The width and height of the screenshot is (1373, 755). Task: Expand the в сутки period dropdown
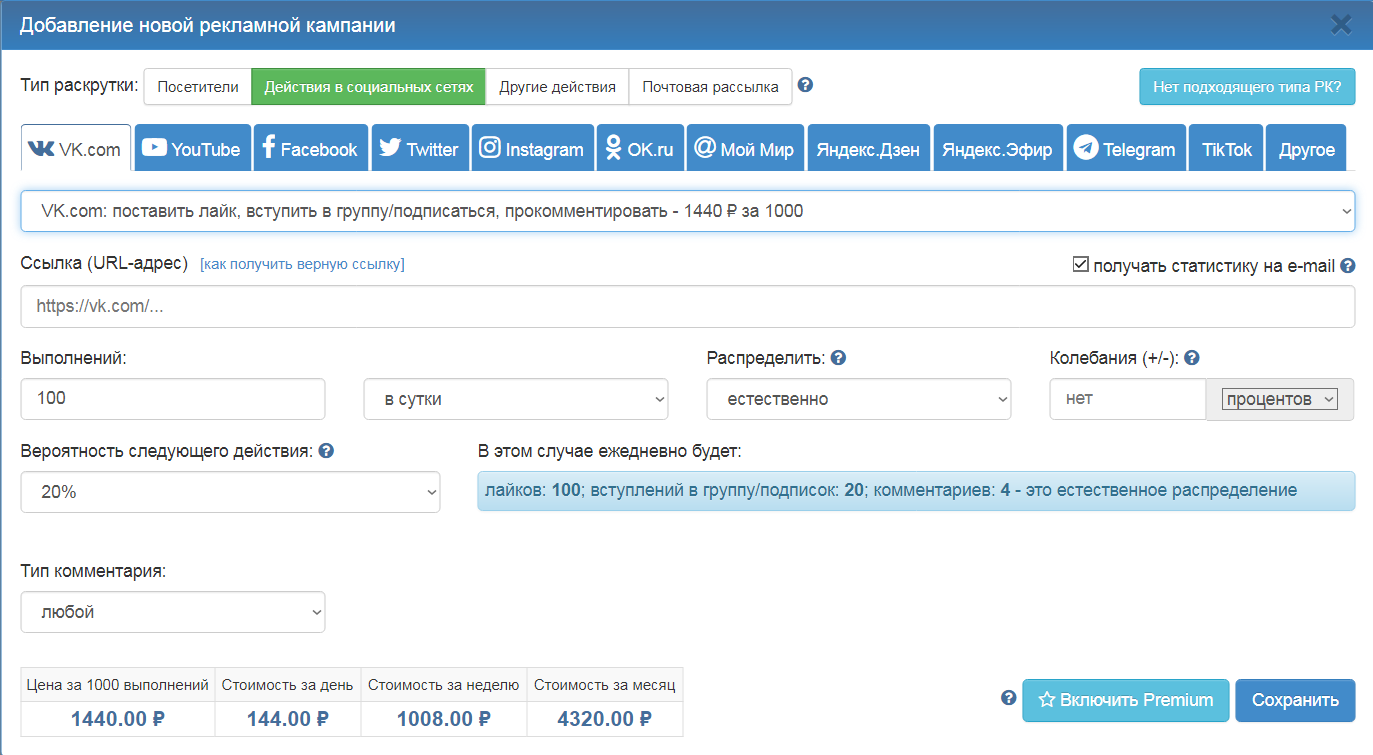tap(515, 399)
